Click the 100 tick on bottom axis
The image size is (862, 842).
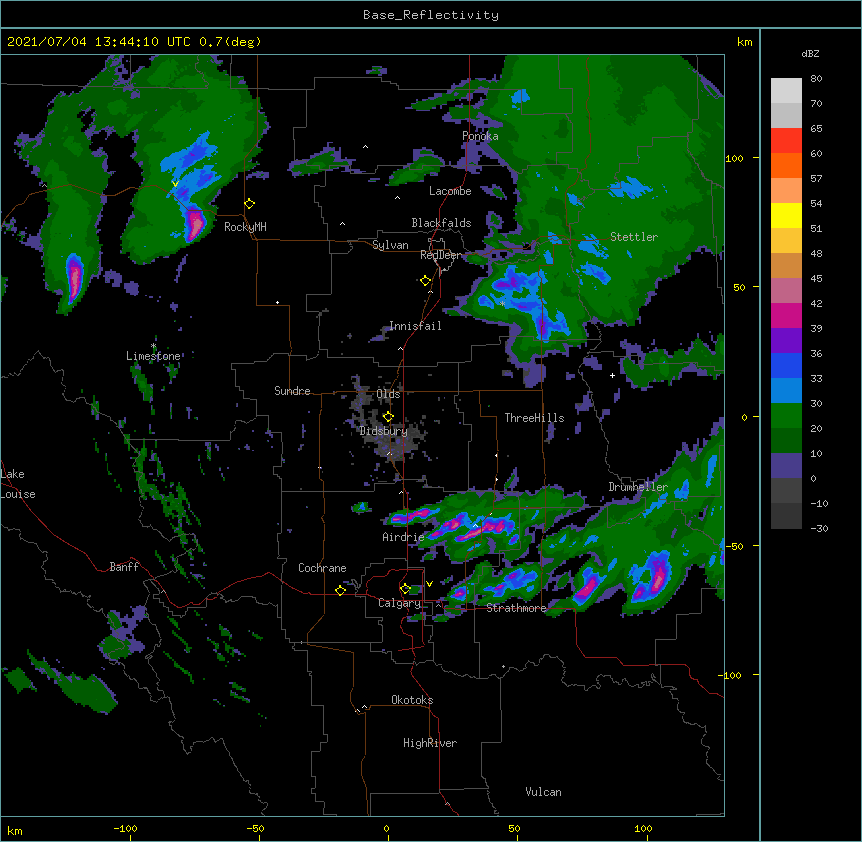(x=643, y=828)
